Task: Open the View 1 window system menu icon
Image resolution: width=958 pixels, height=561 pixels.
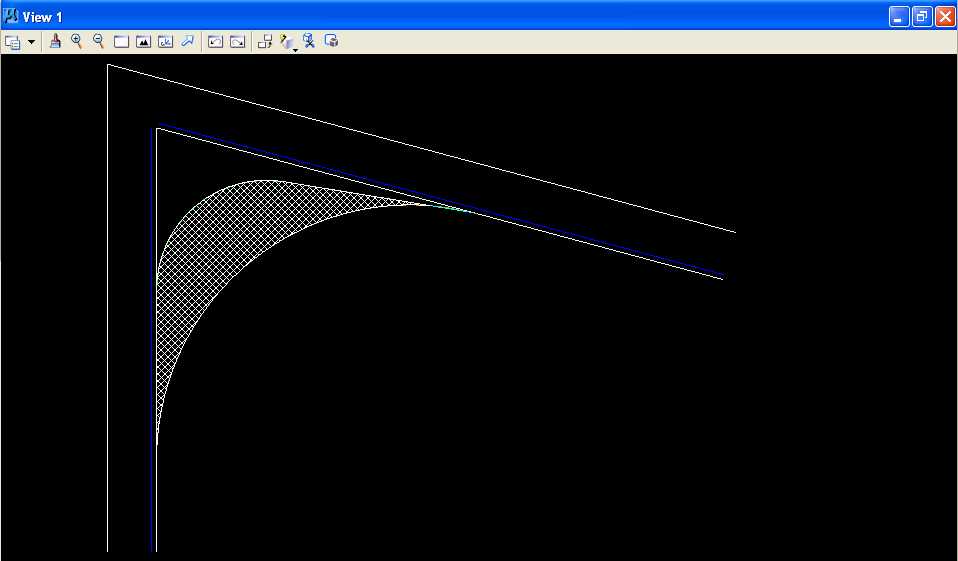Action: (11, 16)
